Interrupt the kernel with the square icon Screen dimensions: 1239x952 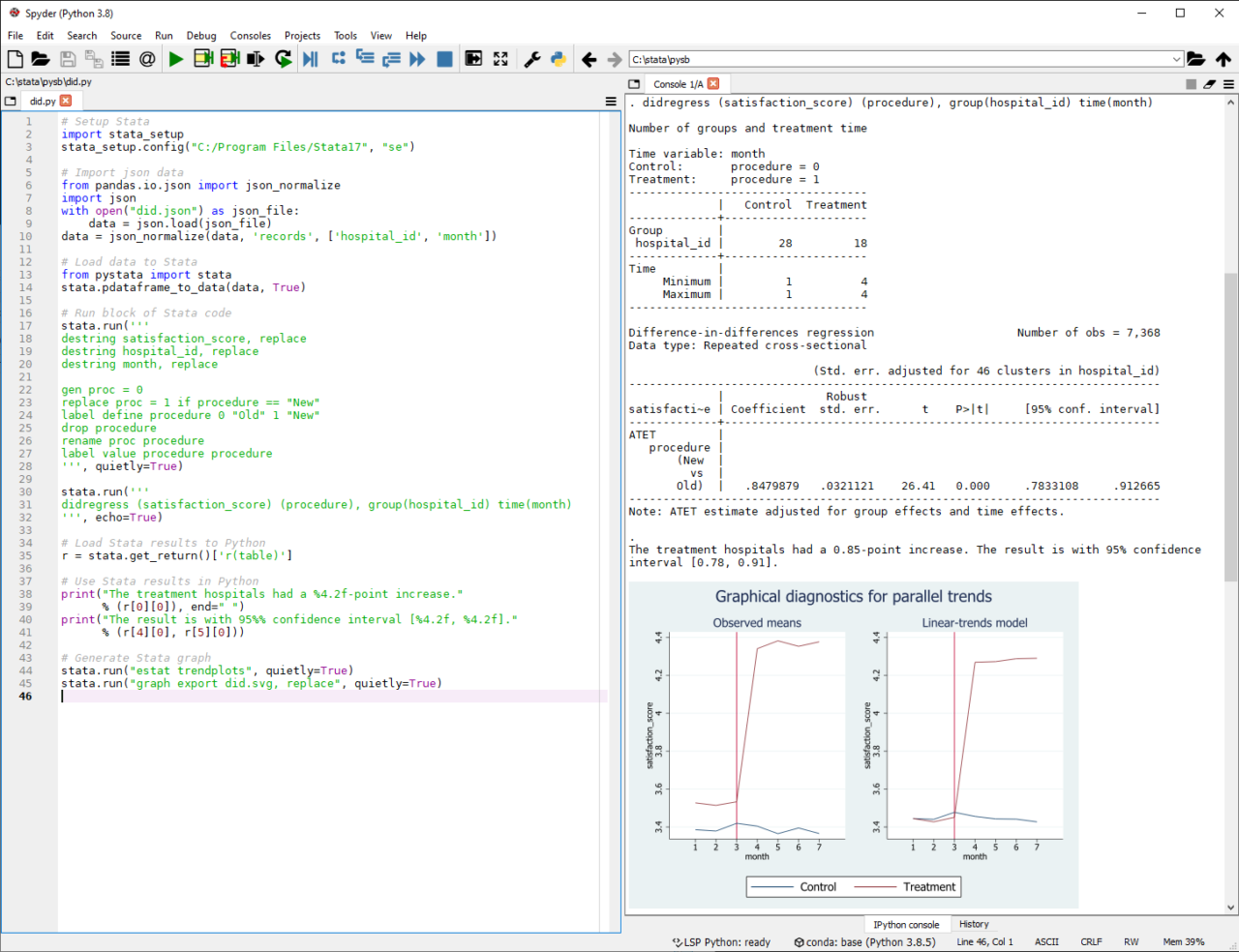click(x=1191, y=83)
